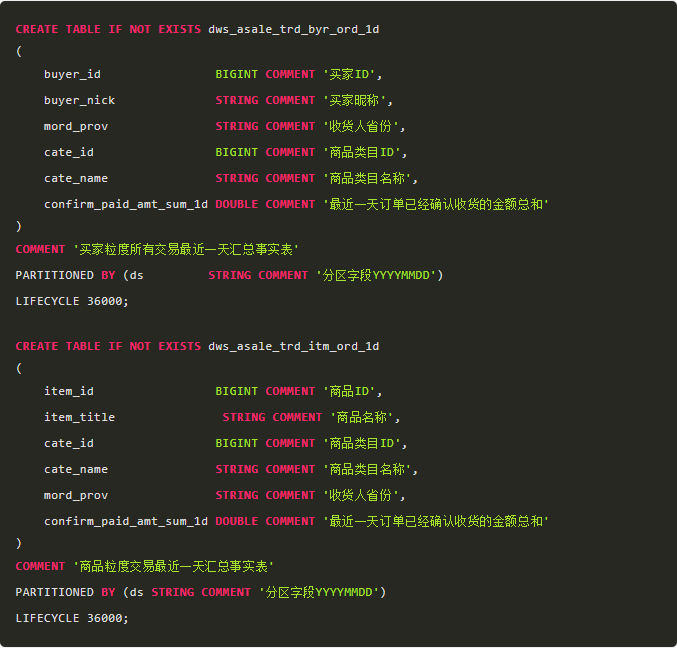Click the item_title column name
The height and width of the screenshot is (648, 677).
click(79, 417)
